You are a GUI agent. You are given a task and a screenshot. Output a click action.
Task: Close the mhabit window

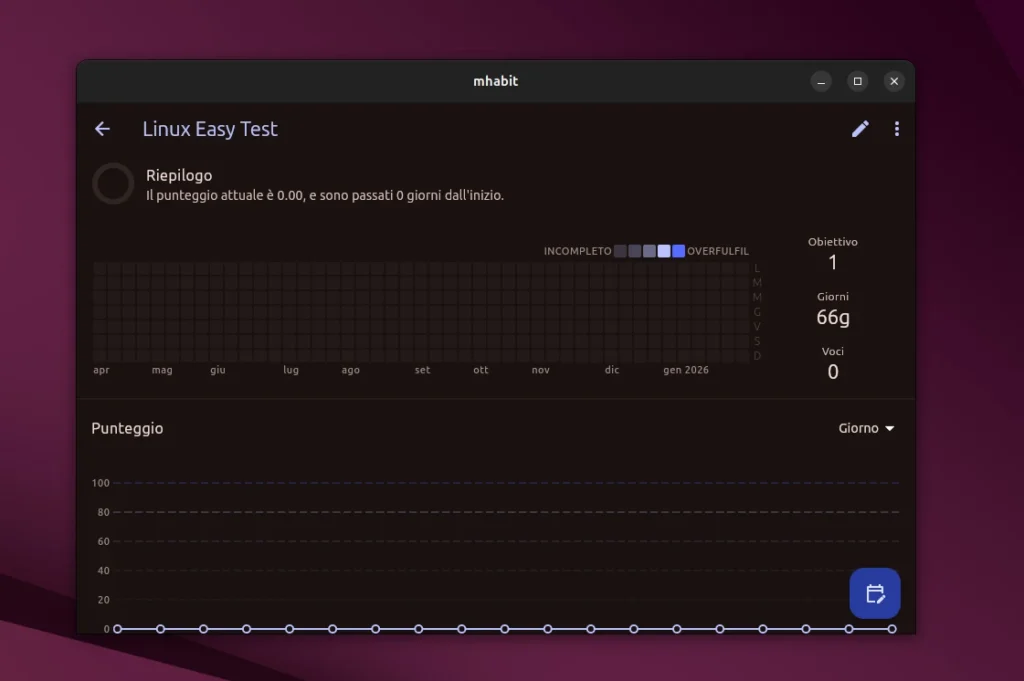[x=894, y=81]
